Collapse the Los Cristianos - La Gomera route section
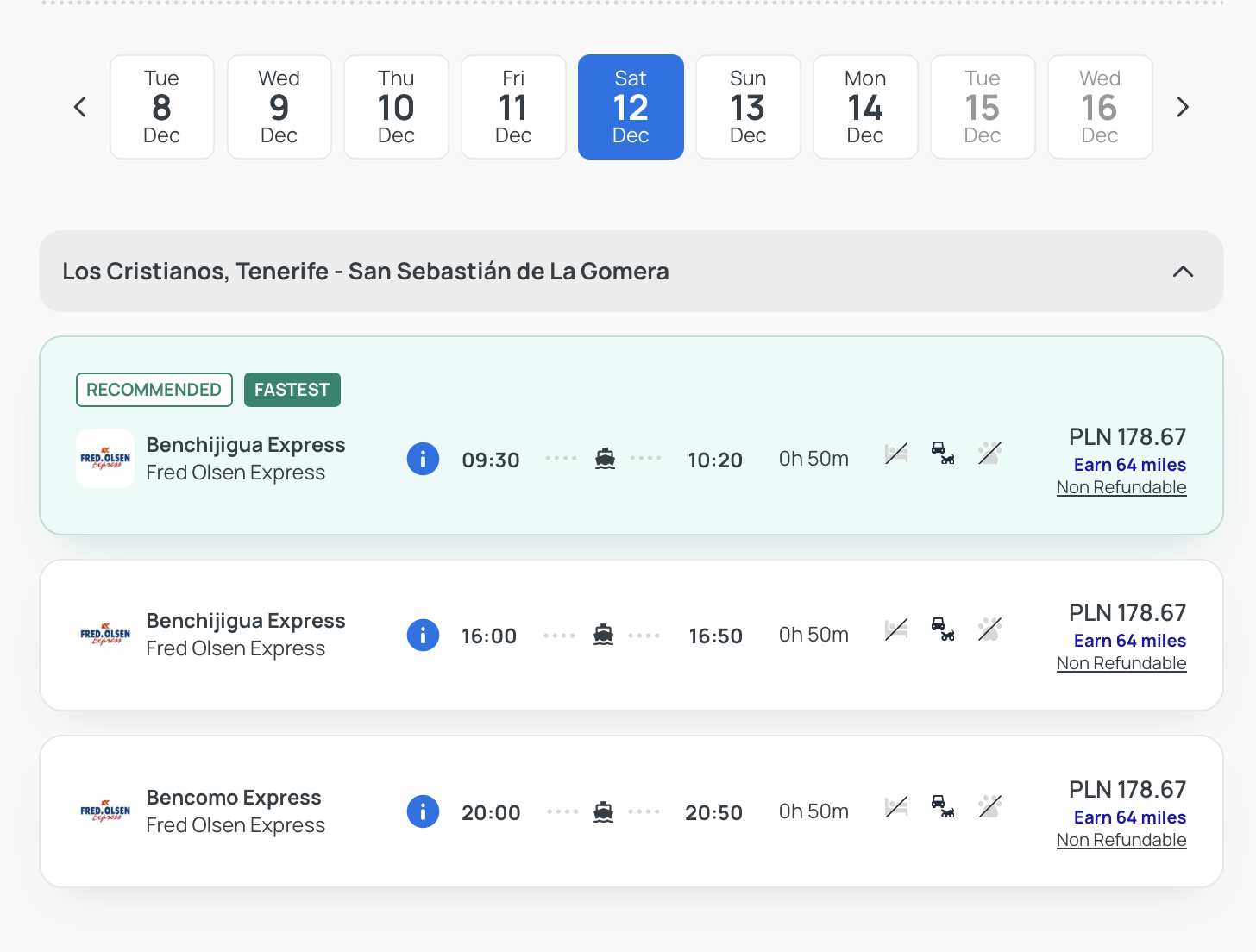Image resolution: width=1256 pixels, height=952 pixels. 1184,272
